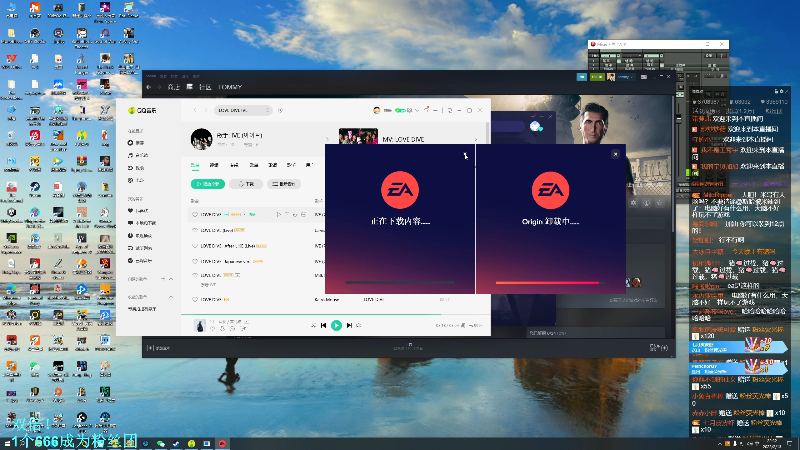The height and width of the screenshot is (450, 800).
Task: Go forward in QQ Music navigation
Action: (x=206, y=110)
